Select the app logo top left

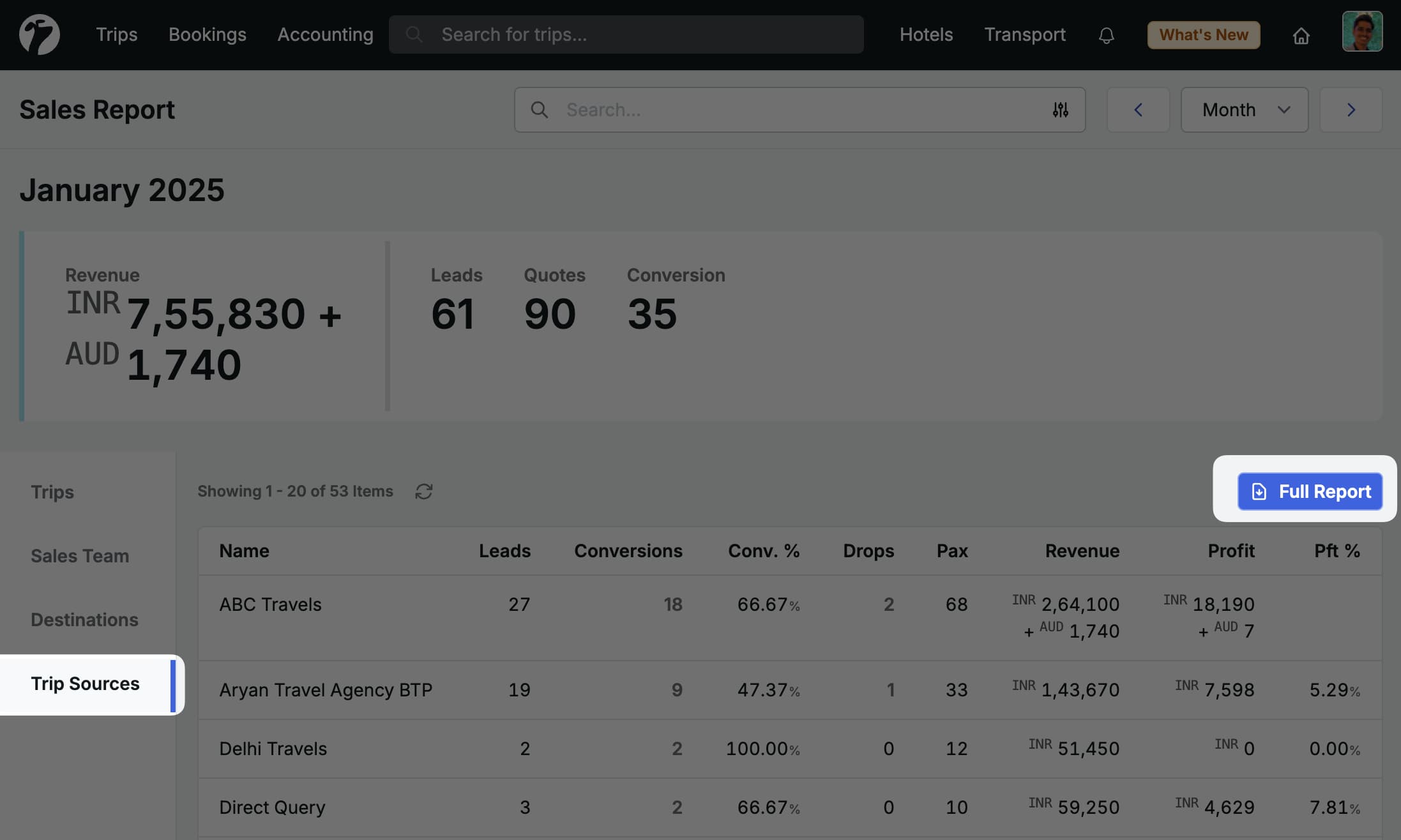coord(39,34)
